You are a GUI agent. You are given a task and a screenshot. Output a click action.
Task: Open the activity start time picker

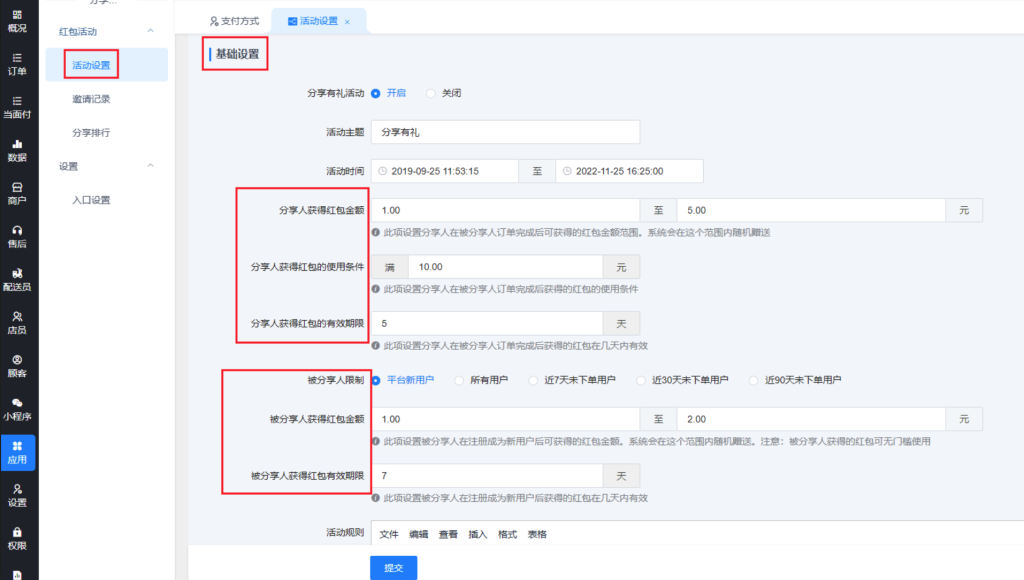click(444, 171)
